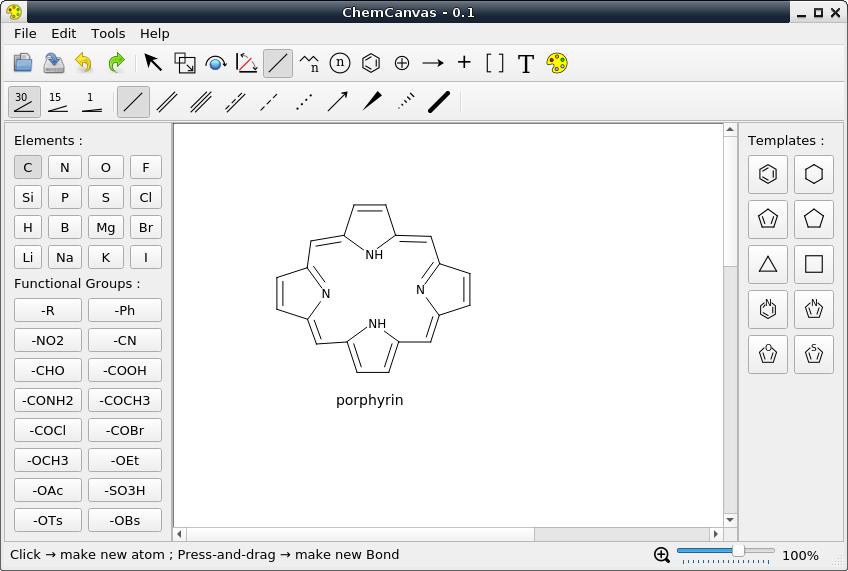The image size is (848, 571).
Task: Open the Tools menu
Action: (108, 34)
